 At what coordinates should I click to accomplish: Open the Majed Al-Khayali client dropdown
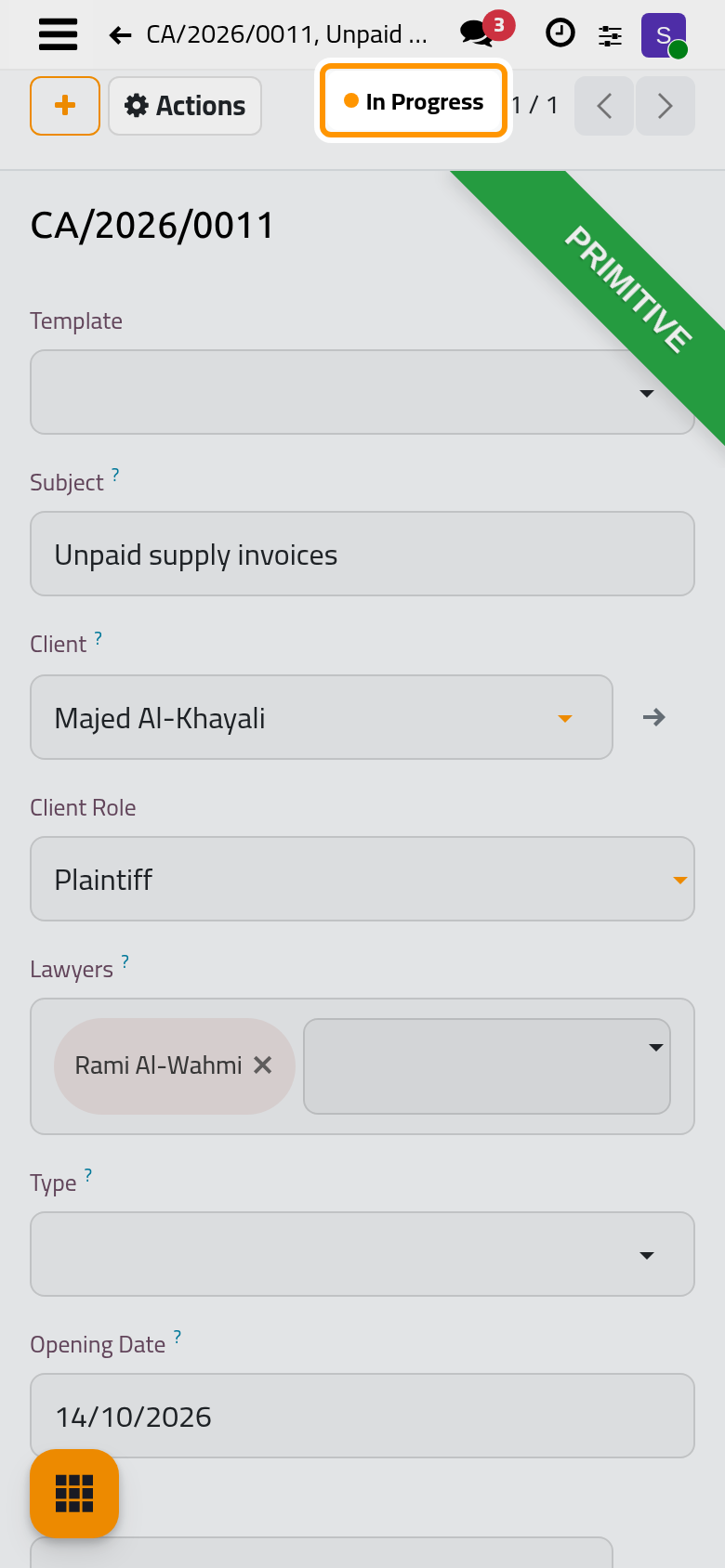pyautogui.click(x=322, y=717)
